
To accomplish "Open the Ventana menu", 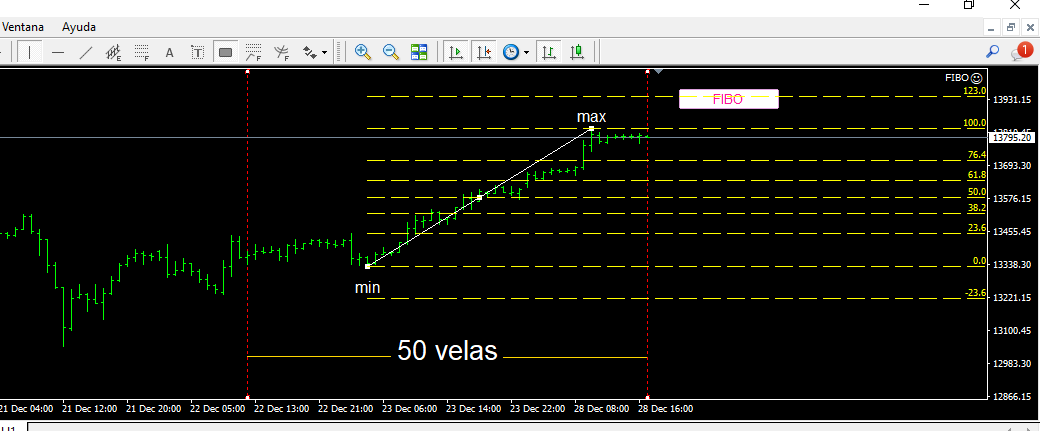I will click(x=23, y=27).
